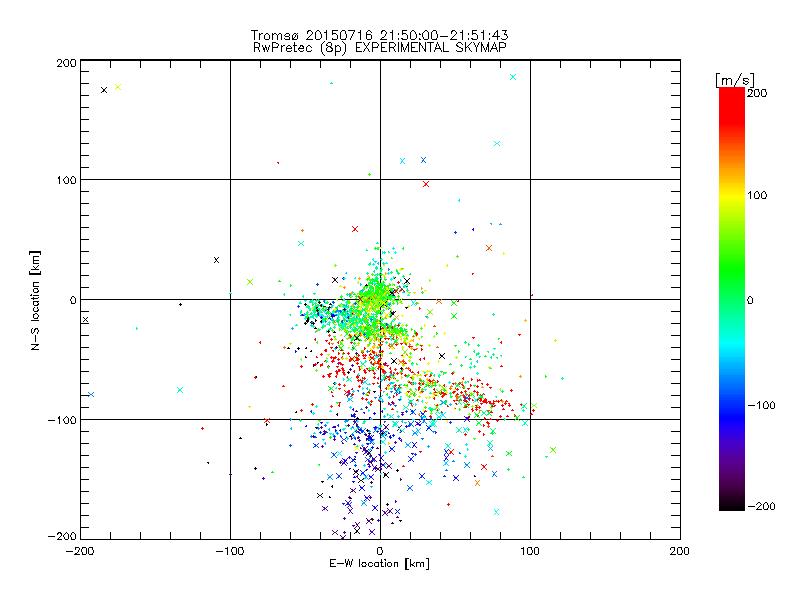Screen dimensions: 800x600
Task: Click the subtitle 'RwPretec (8p) EXPERIMENTAL SKYMAP'
Action: coord(380,48)
